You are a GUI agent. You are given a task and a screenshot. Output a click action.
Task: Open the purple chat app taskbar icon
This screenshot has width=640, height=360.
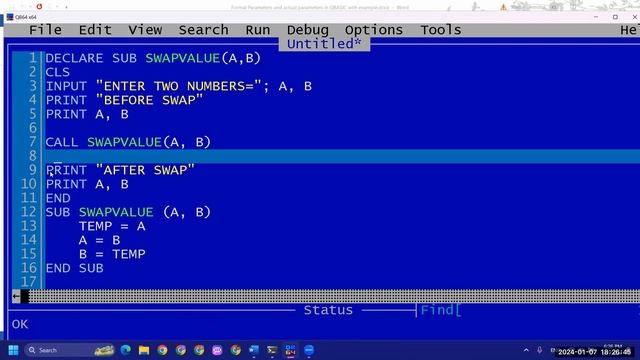pyautogui.click(x=217, y=350)
